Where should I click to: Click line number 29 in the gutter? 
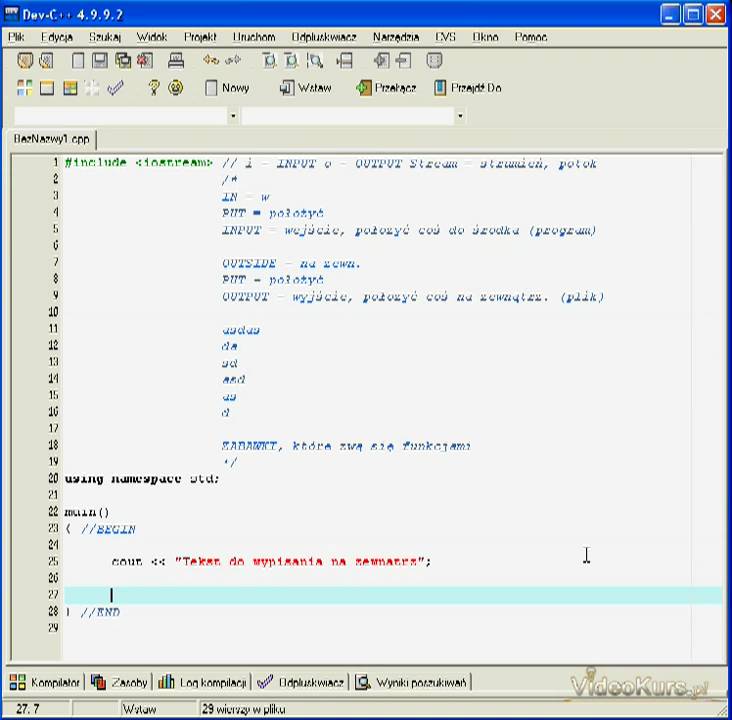pyautogui.click(x=53, y=628)
